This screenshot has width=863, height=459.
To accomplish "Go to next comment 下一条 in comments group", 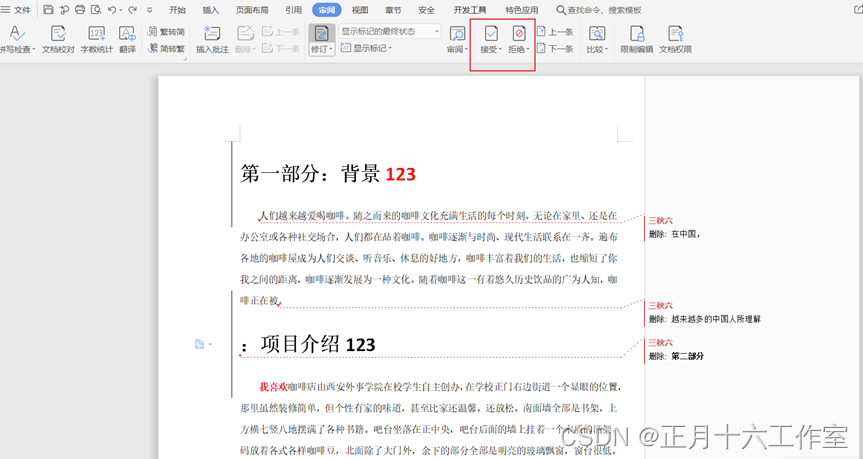I will coord(280,48).
